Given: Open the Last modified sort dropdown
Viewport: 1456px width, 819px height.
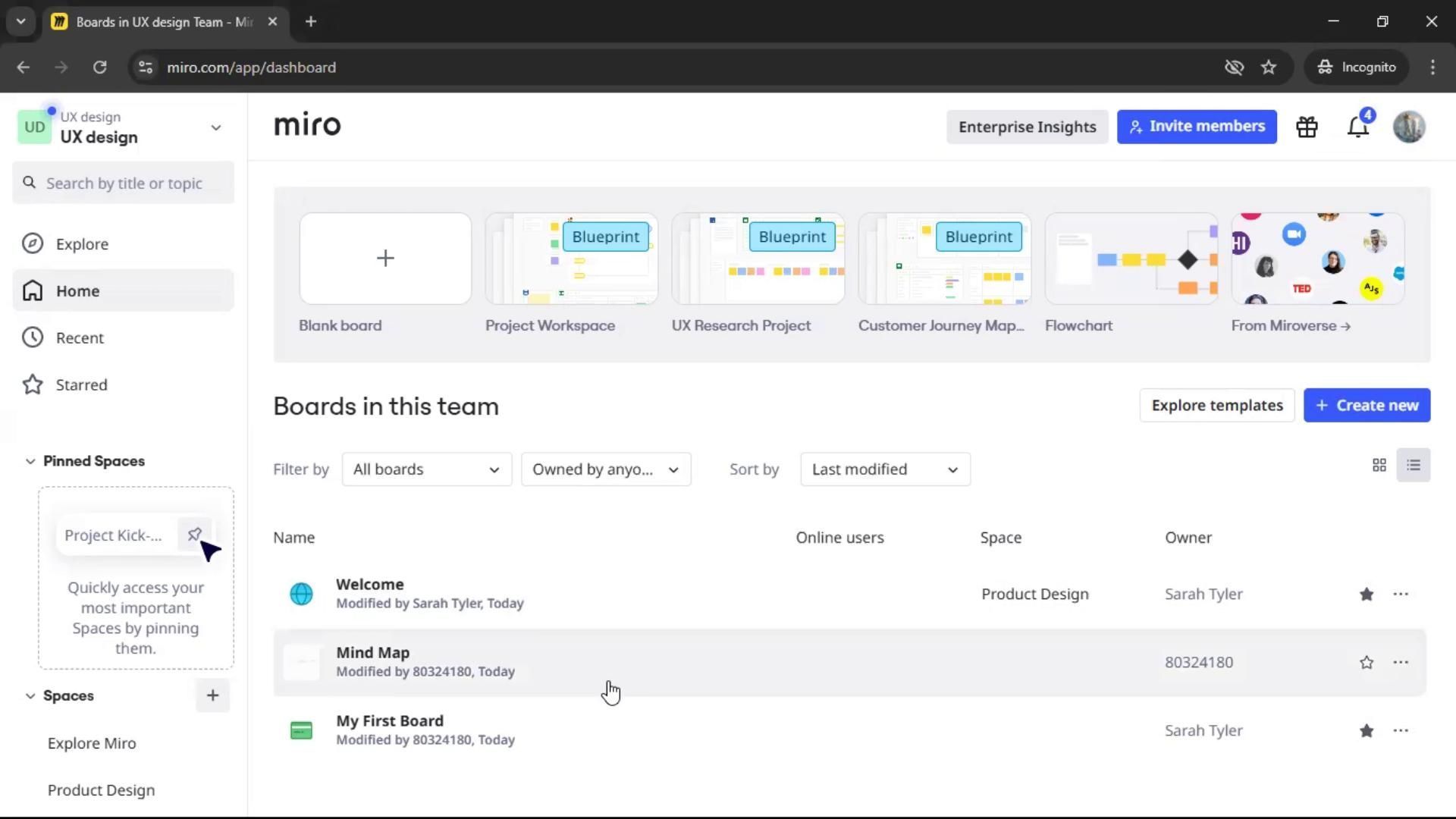Looking at the screenshot, I should (x=884, y=469).
